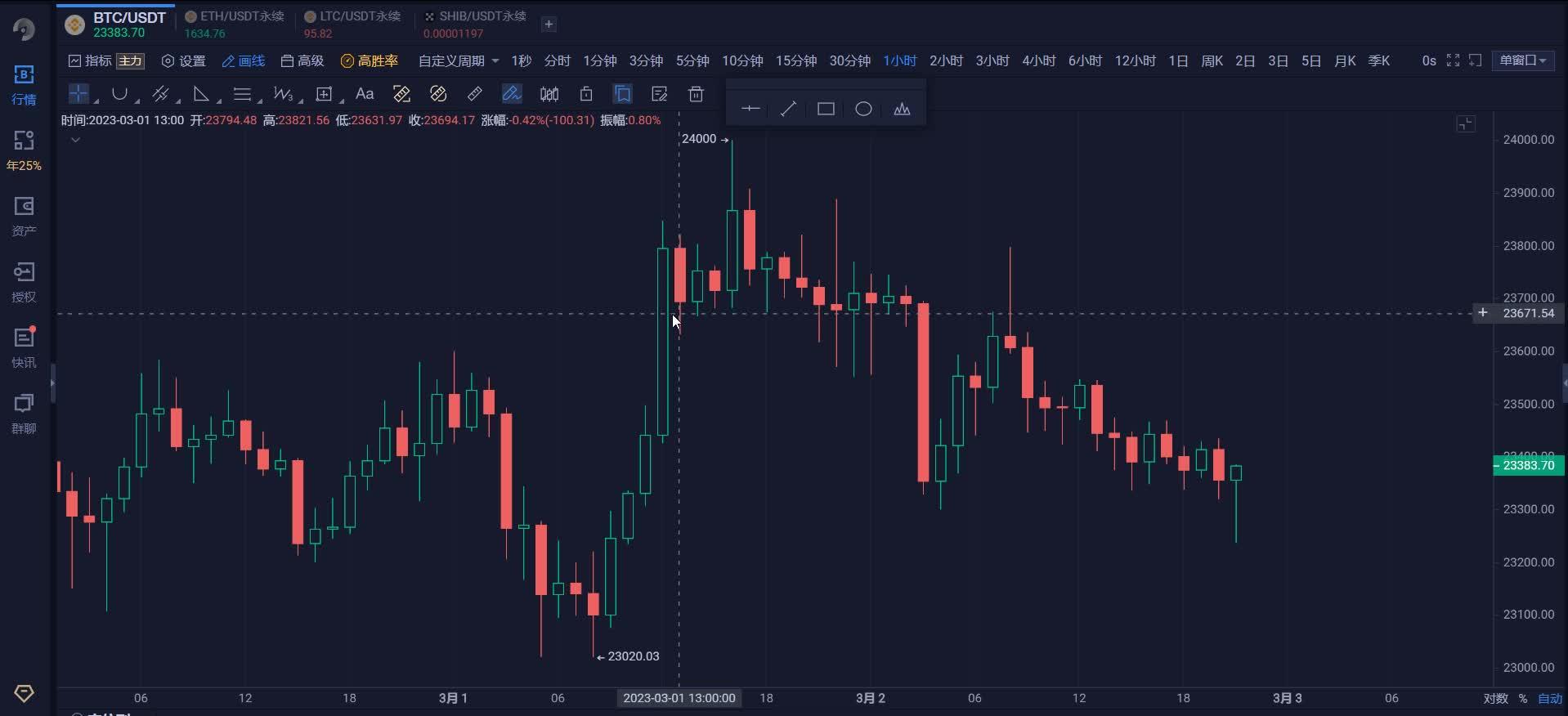This screenshot has width=1568, height=716.
Task: Toggle the 主力 indicator badge
Action: [x=130, y=60]
